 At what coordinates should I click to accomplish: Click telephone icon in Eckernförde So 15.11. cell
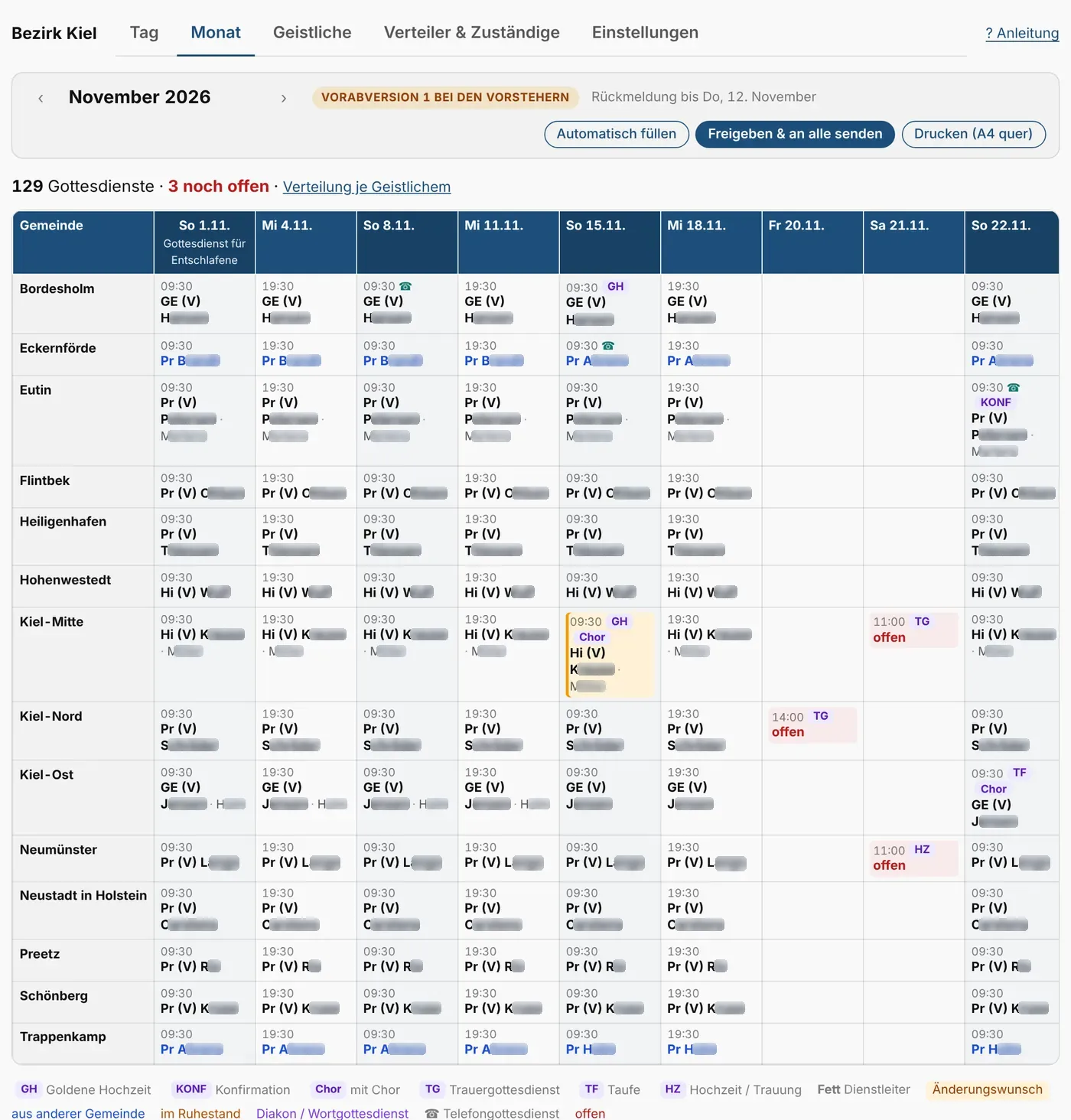(608, 346)
